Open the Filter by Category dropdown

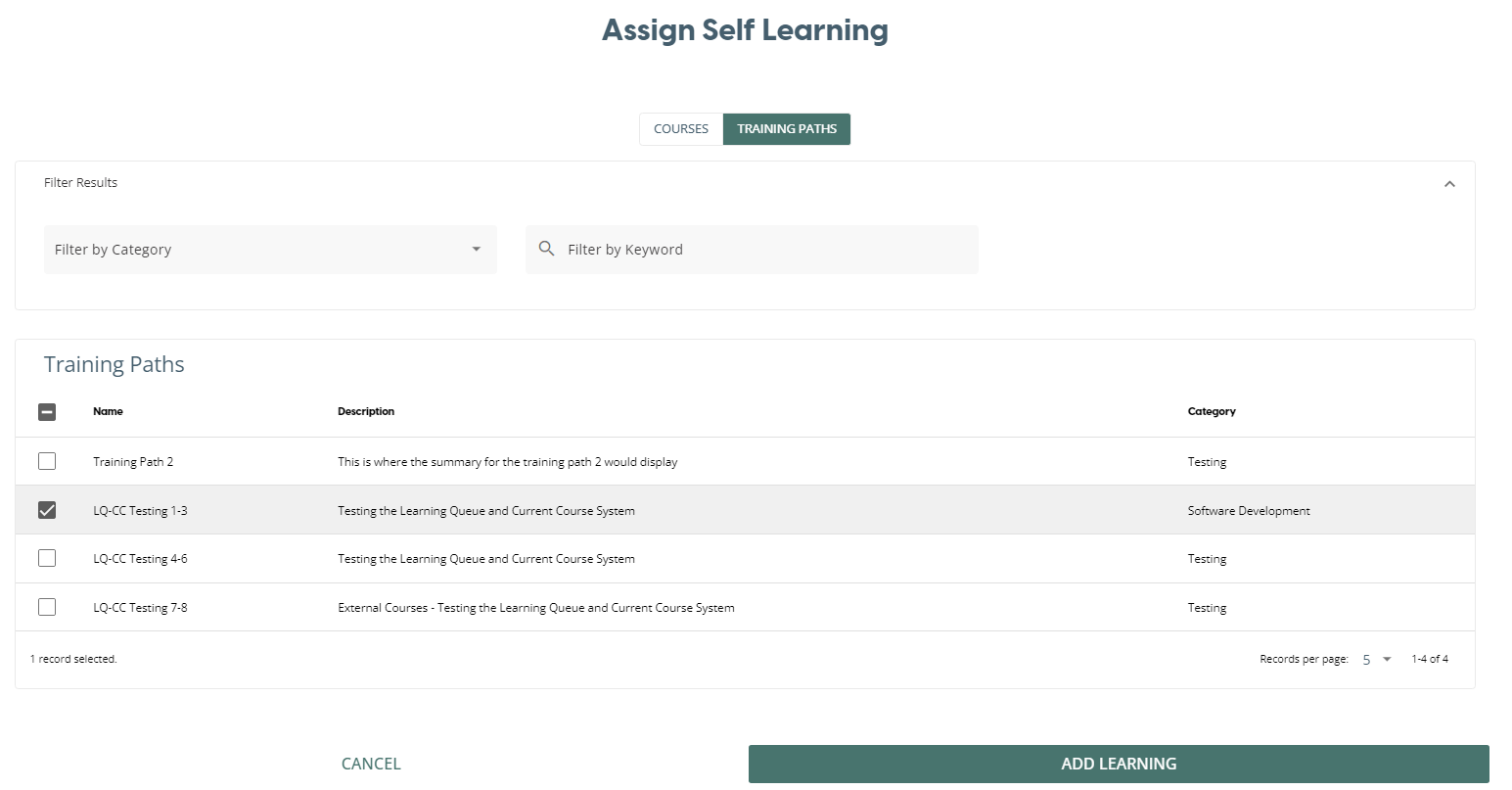pyautogui.click(x=270, y=250)
